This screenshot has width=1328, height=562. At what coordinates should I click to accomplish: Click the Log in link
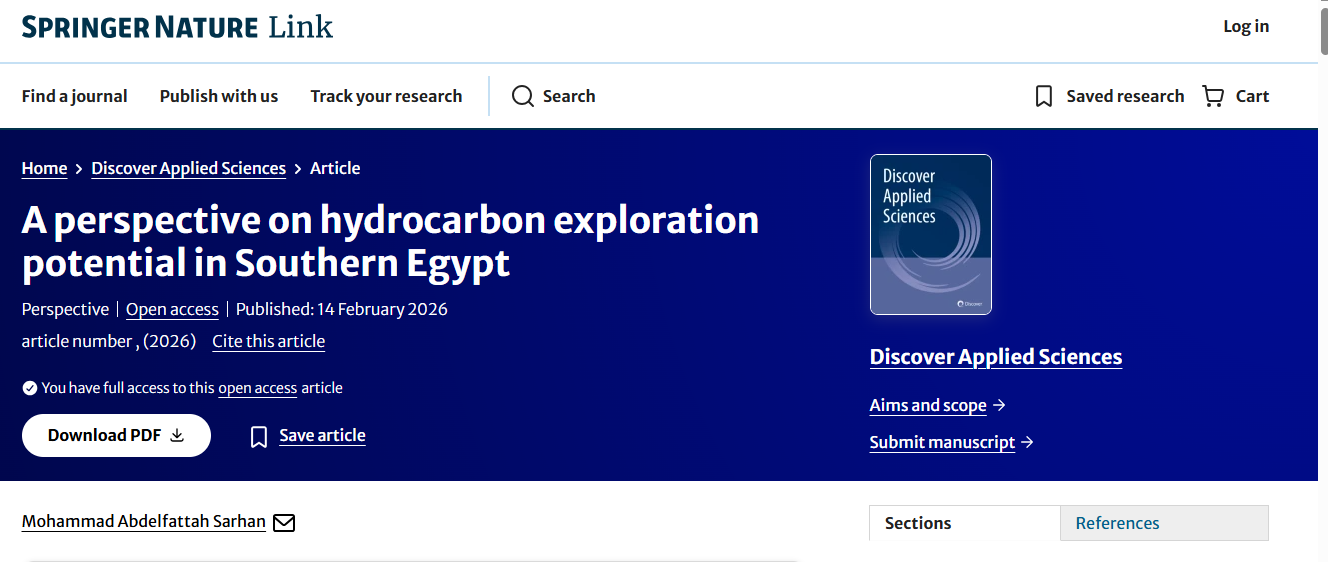tap(1246, 27)
